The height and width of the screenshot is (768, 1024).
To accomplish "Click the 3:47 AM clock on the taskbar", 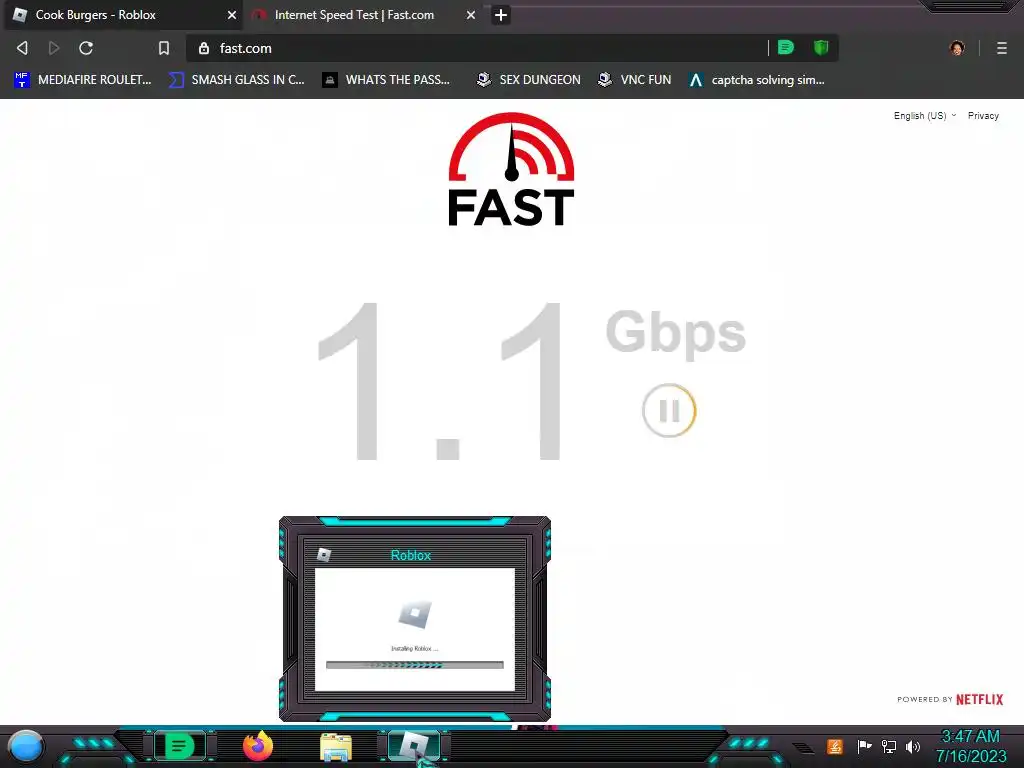I will click(x=971, y=737).
